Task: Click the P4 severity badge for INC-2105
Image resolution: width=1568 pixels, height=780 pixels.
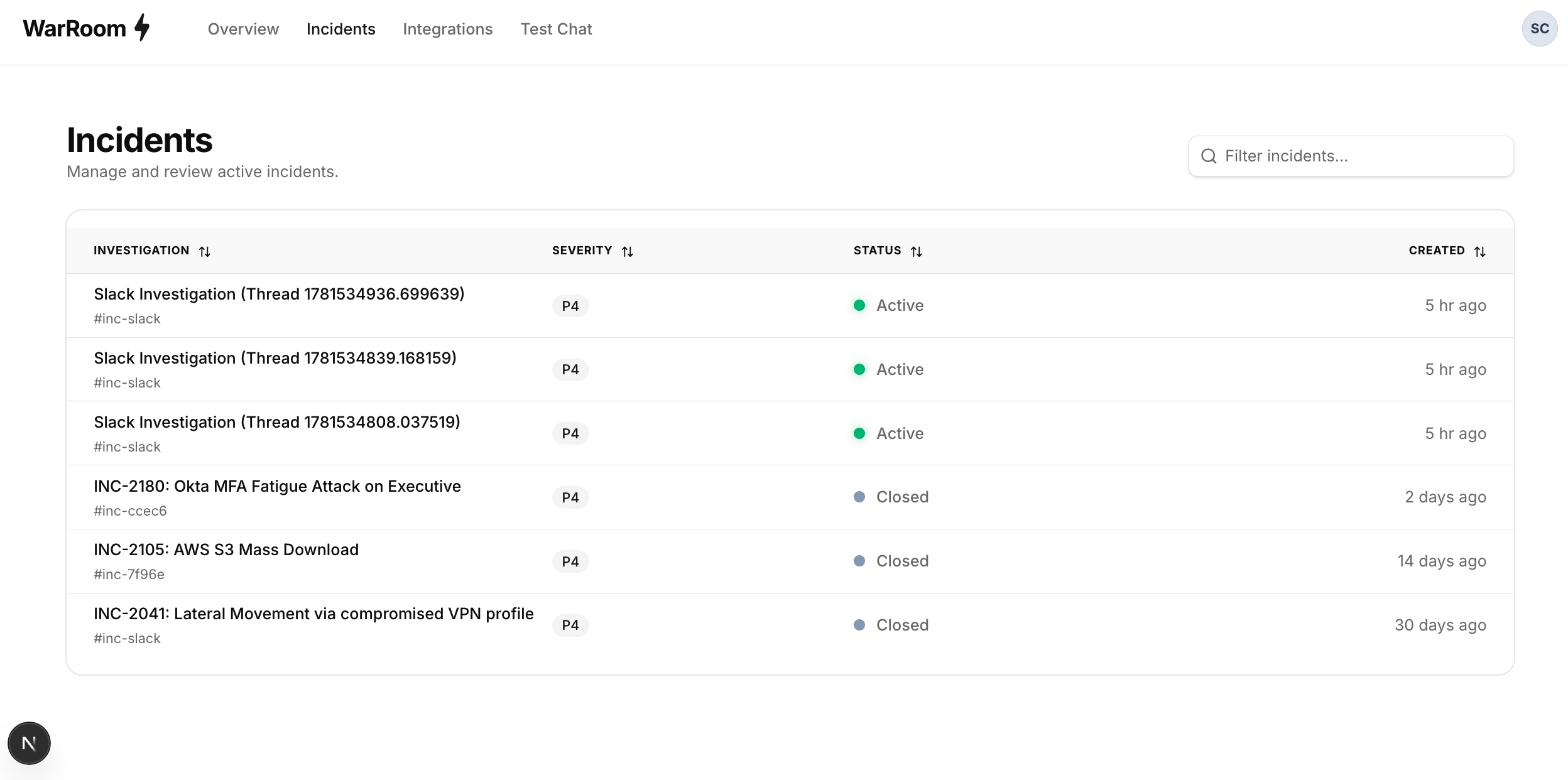Action: click(570, 561)
